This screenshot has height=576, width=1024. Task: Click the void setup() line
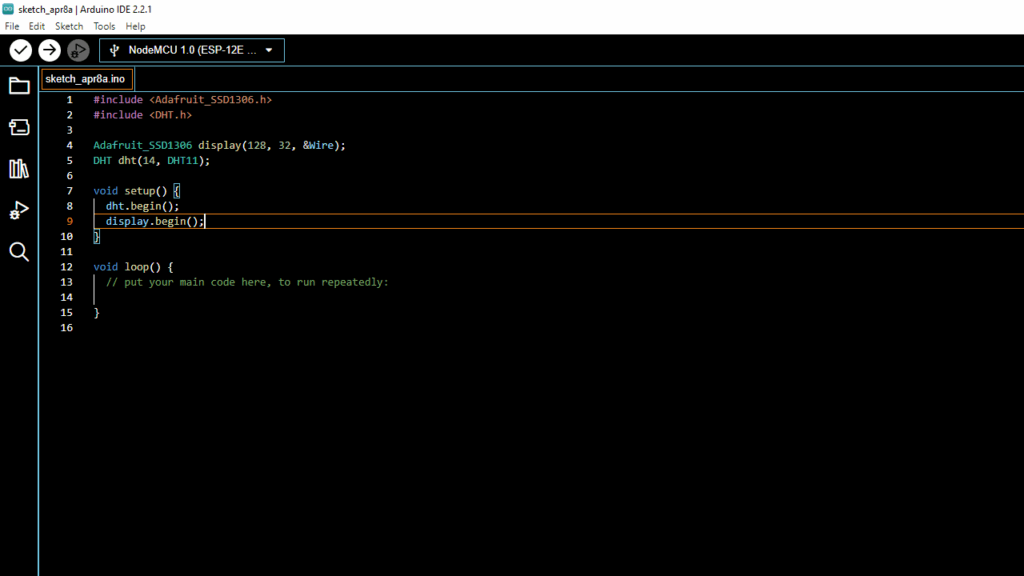pyautogui.click(x=136, y=191)
